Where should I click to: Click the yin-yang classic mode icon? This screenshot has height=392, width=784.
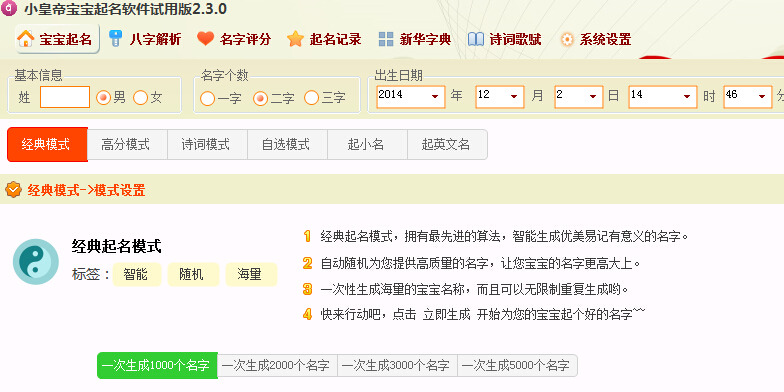(x=36, y=262)
